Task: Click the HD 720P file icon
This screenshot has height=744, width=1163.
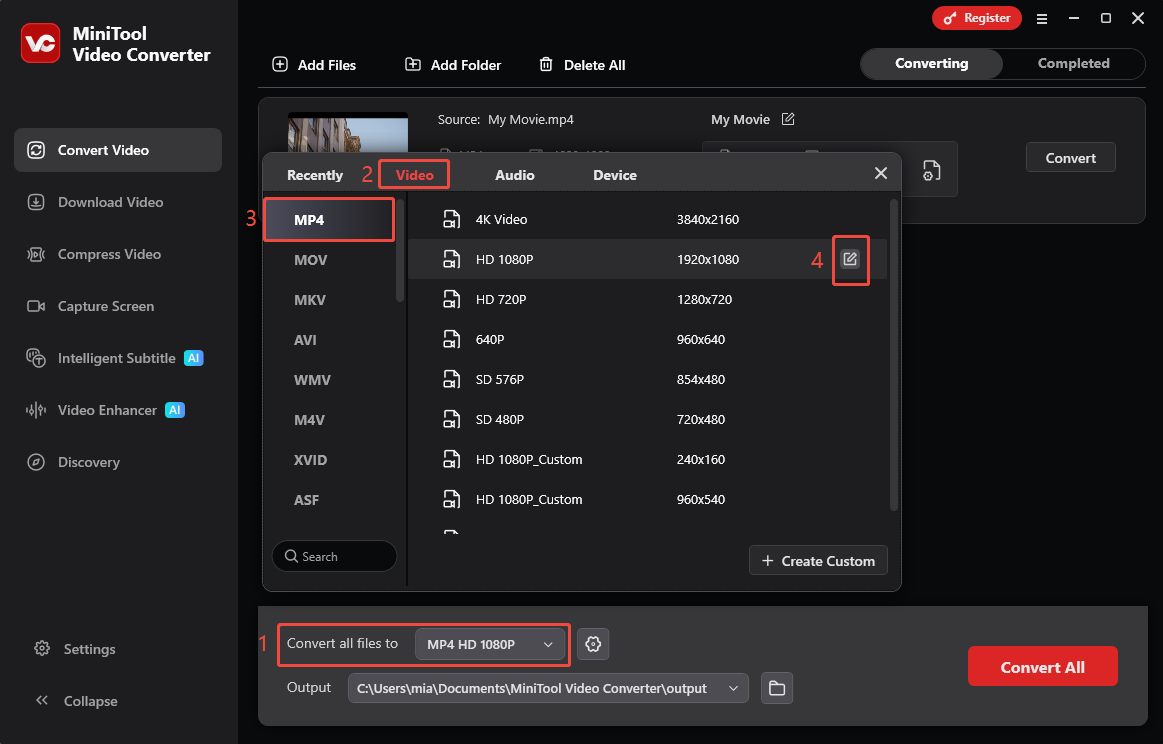Action: [x=451, y=299]
